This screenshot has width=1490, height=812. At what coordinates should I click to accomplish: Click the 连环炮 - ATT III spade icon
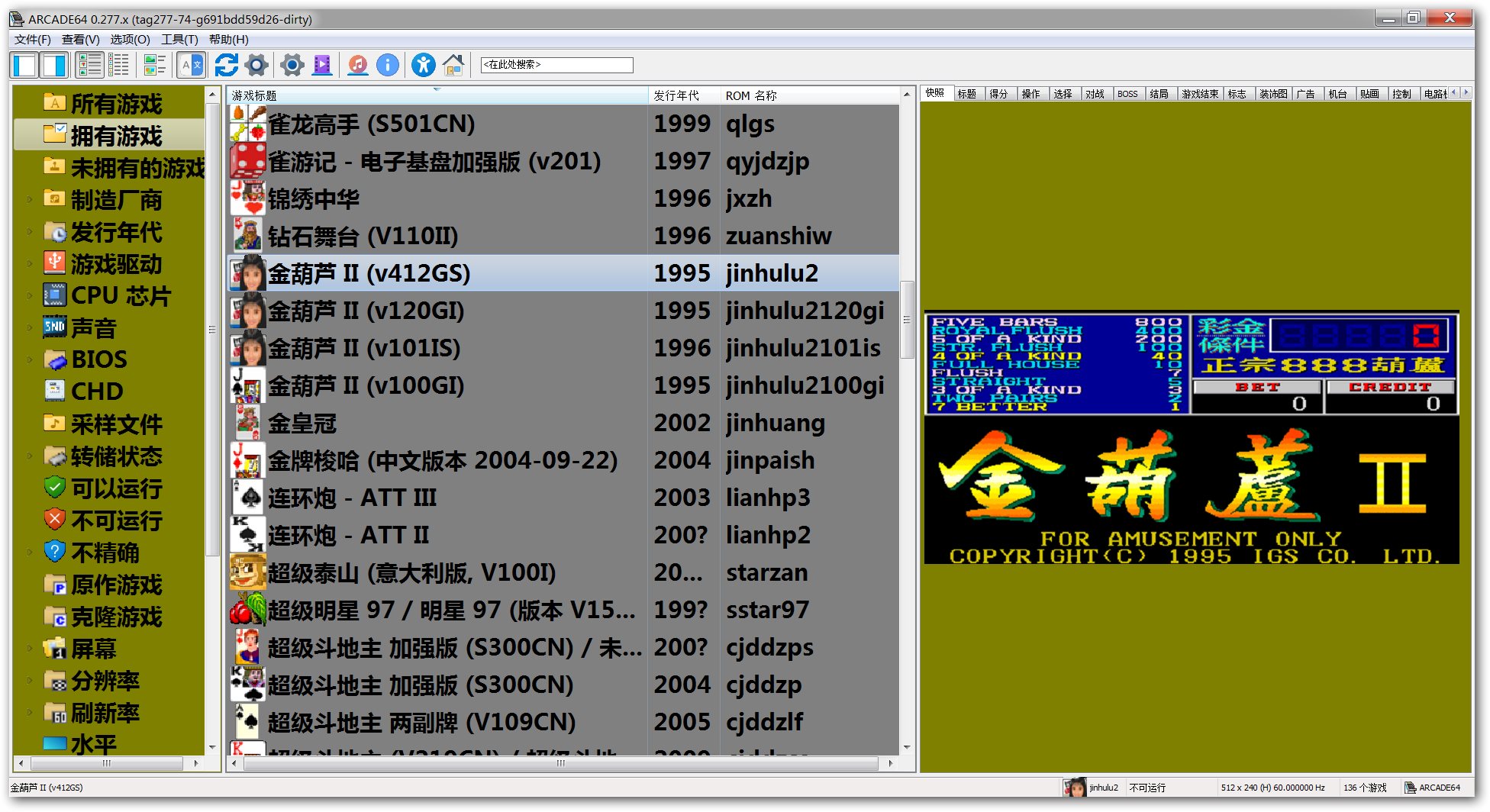click(248, 498)
